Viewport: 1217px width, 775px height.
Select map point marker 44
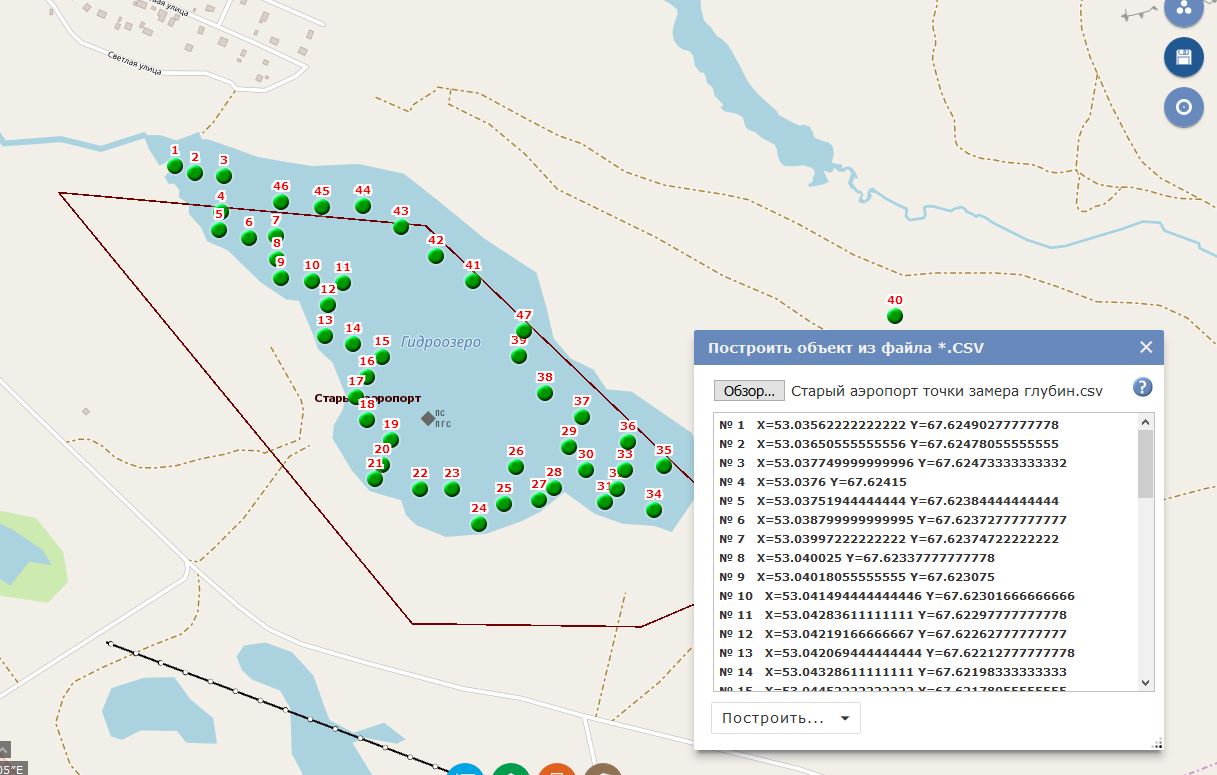tap(363, 206)
